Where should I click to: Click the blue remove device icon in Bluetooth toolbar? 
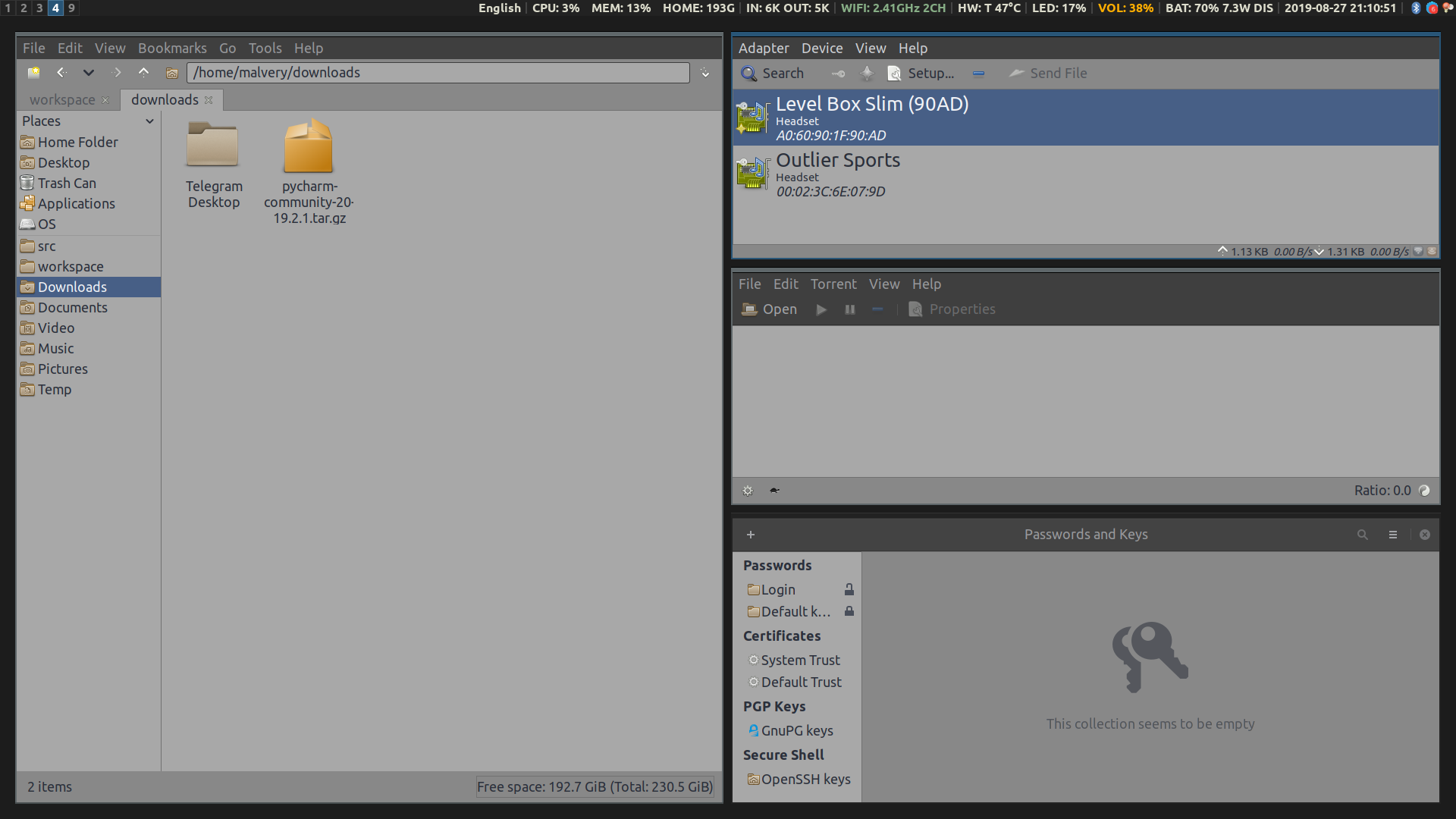pyautogui.click(x=979, y=74)
